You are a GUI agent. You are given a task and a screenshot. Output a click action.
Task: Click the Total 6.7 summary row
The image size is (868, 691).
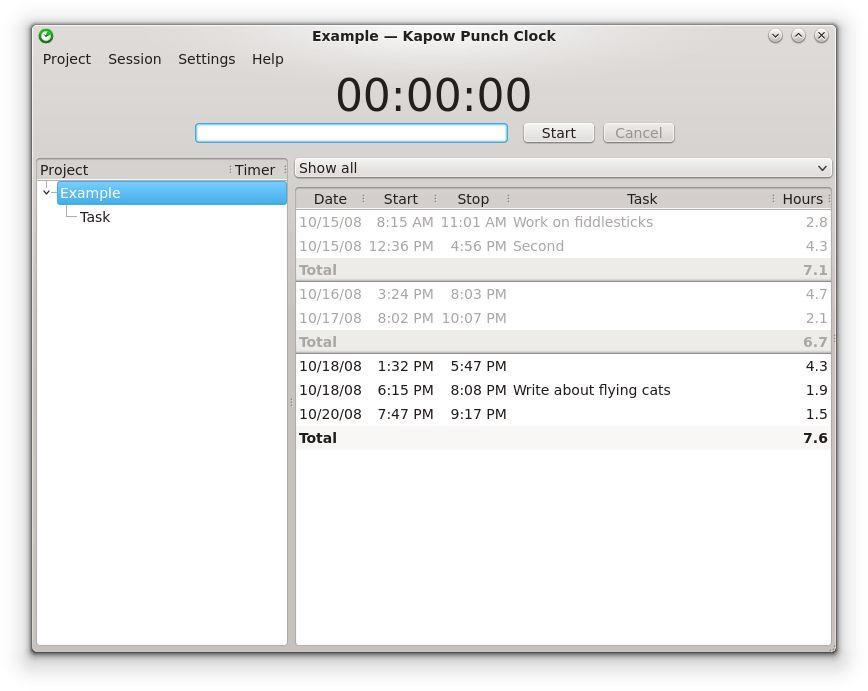coord(563,342)
